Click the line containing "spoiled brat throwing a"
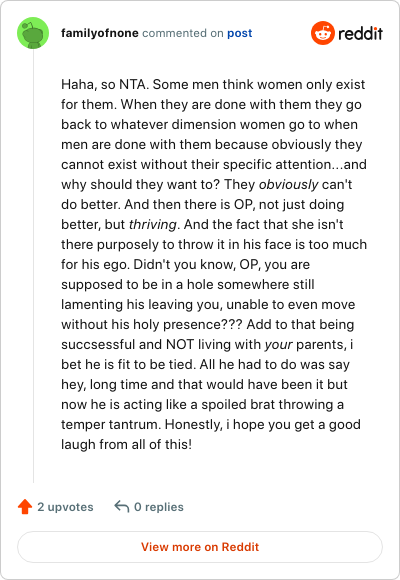Viewport: 400px width, 580px height. (202, 404)
